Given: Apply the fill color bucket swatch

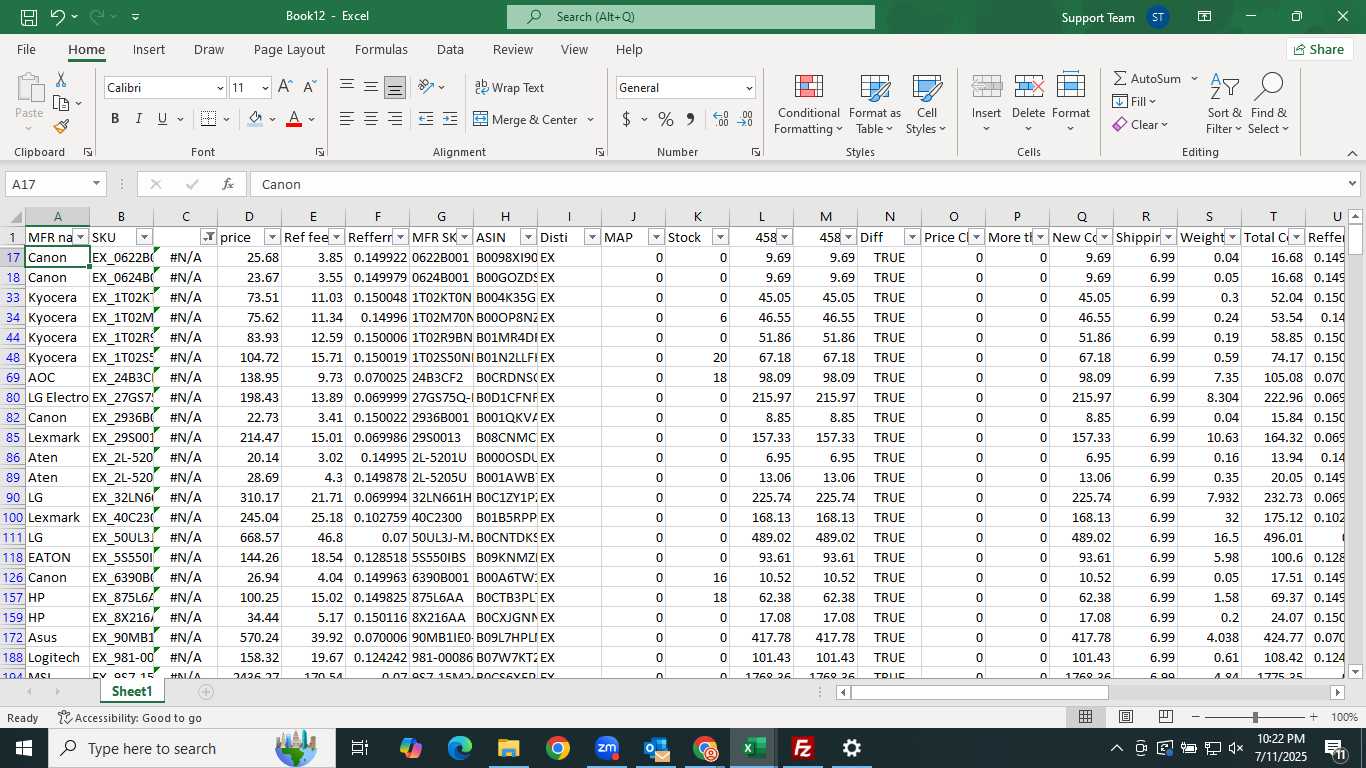Looking at the screenshot, I should point(255,119).
